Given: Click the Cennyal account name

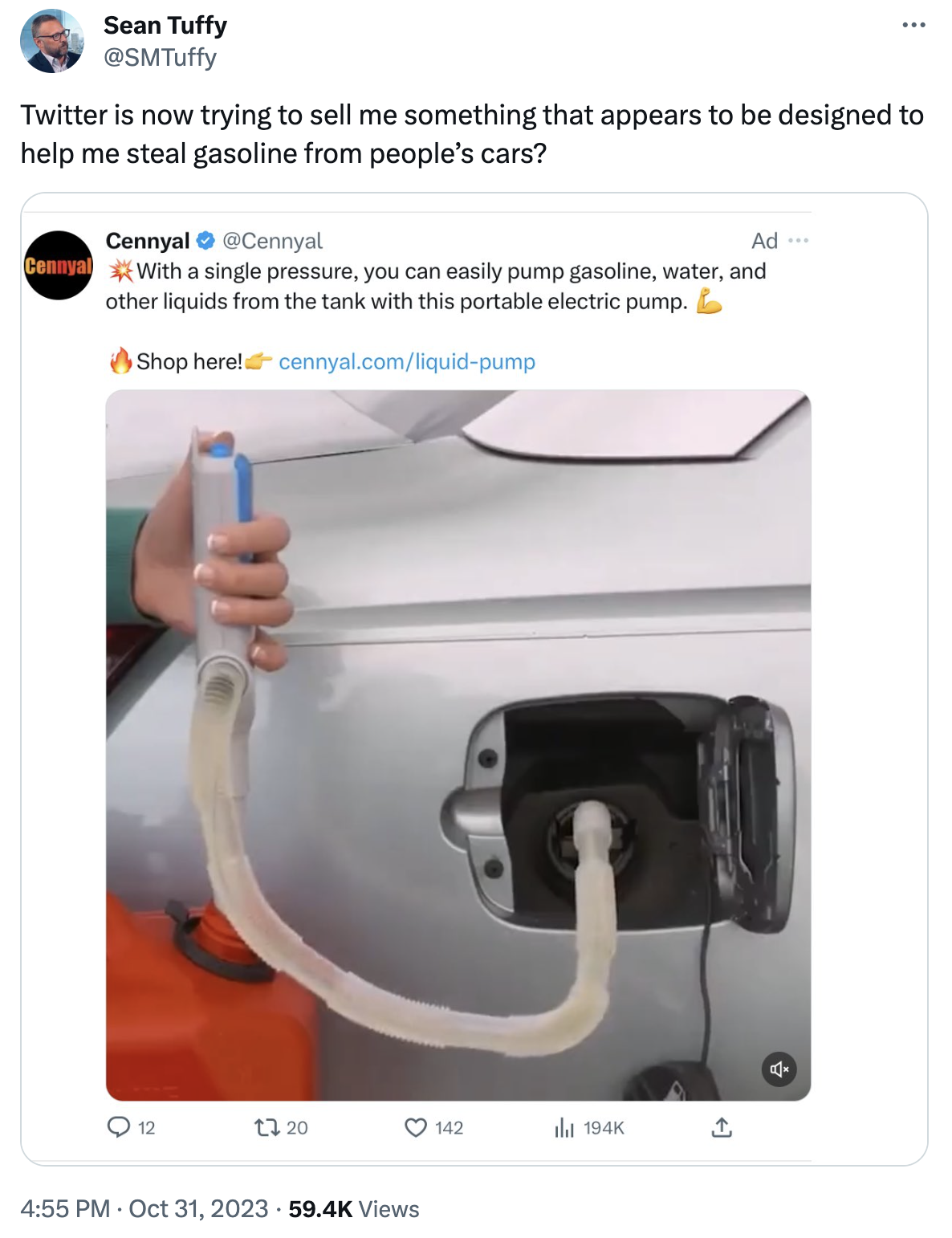Looking at the screenshot, I should pos(148,241).
